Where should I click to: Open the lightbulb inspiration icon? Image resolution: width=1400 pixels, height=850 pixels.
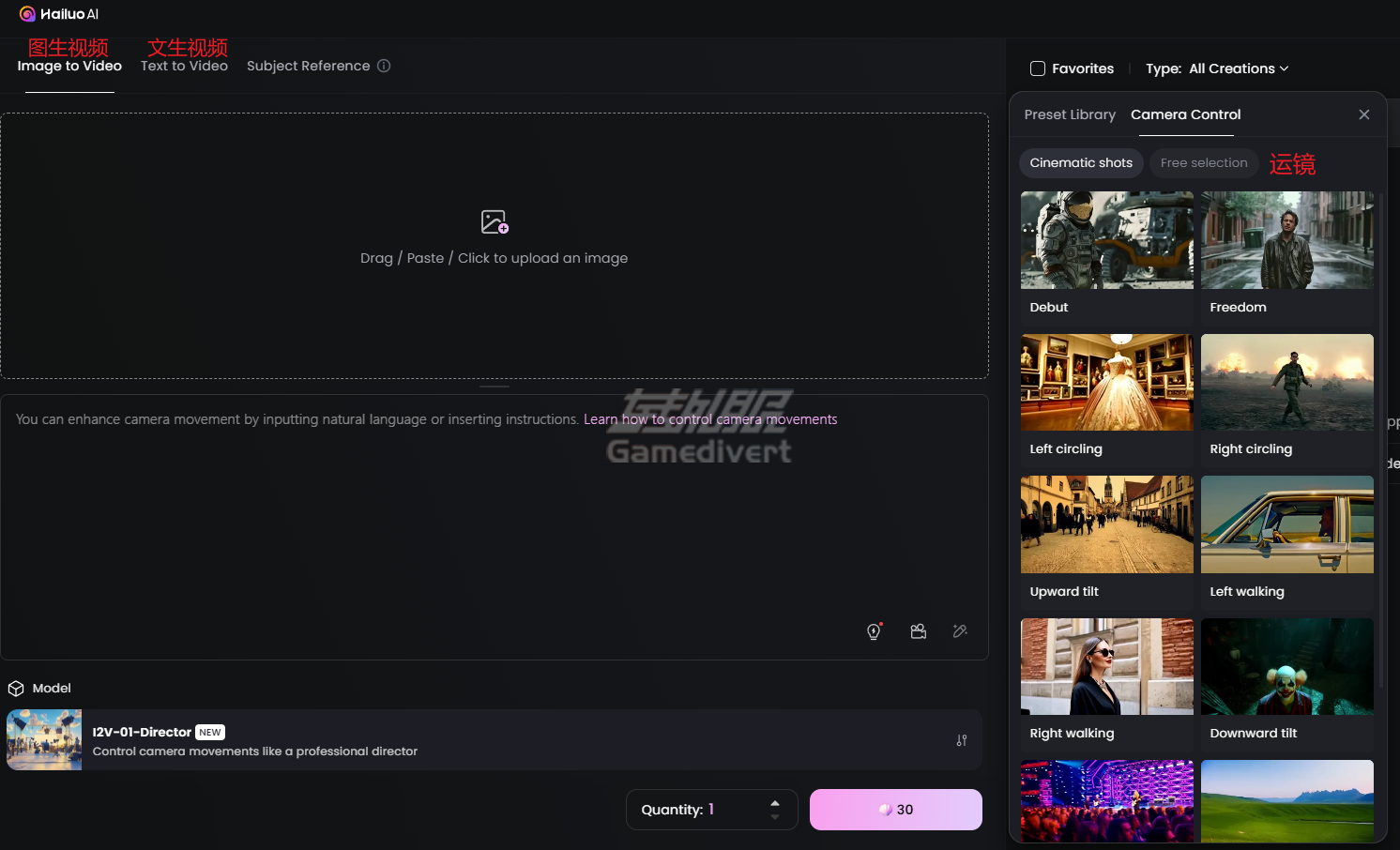874,631
